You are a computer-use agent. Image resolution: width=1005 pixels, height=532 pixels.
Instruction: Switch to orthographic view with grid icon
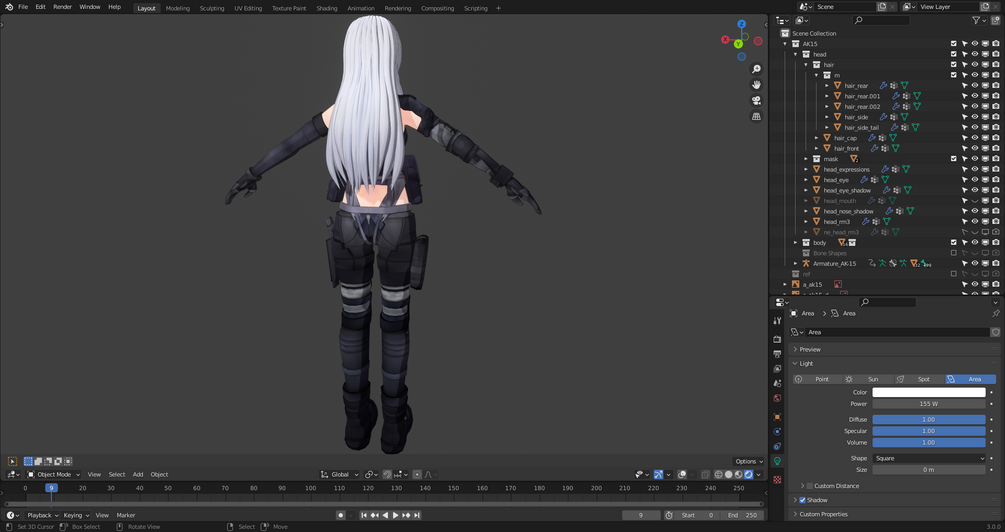point(756,117)
